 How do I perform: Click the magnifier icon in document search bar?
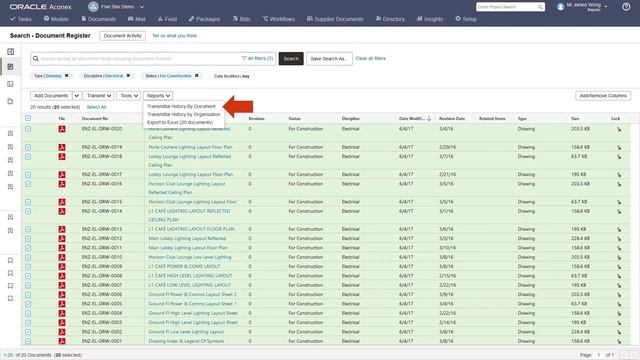coord(36,59)
